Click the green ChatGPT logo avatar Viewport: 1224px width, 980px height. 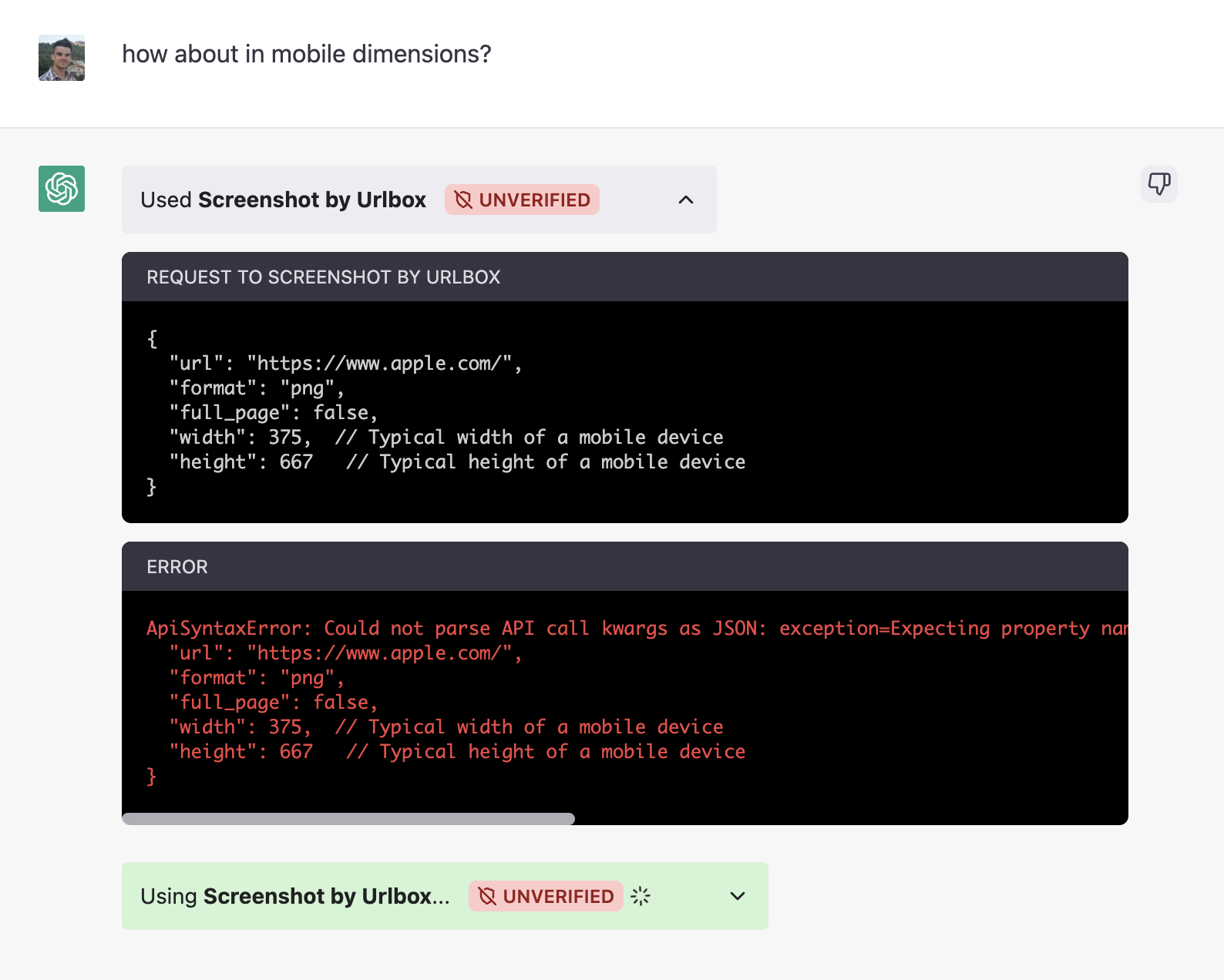62,189
